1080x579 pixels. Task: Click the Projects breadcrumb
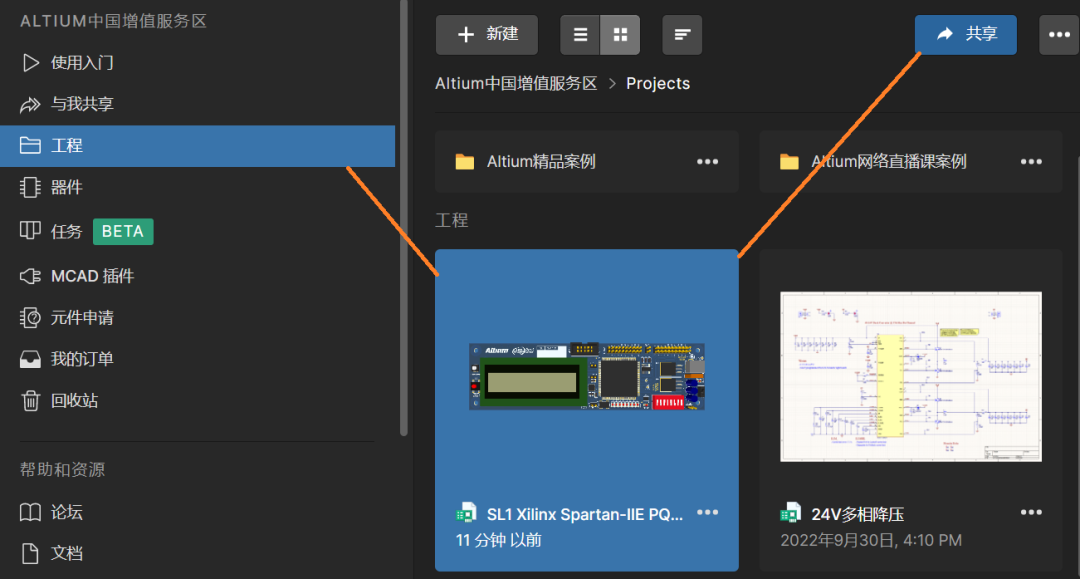tap(658, 83)
